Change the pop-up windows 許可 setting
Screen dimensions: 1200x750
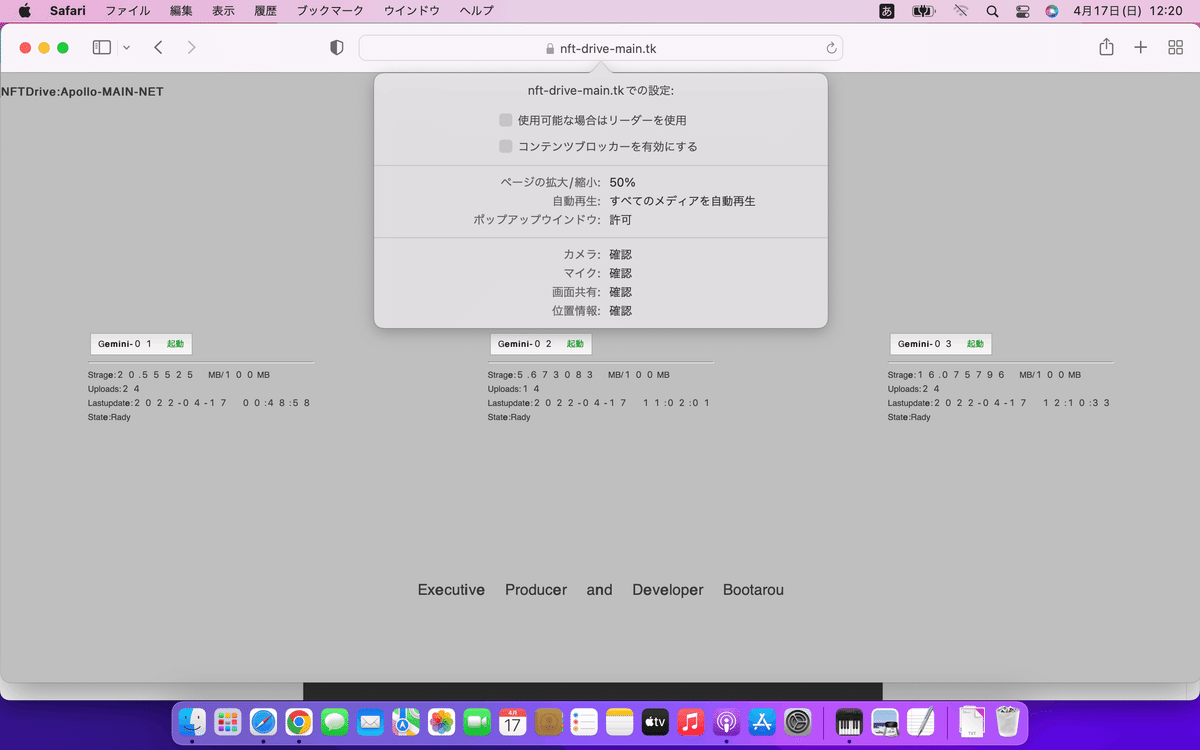click(x=621, y=220)
